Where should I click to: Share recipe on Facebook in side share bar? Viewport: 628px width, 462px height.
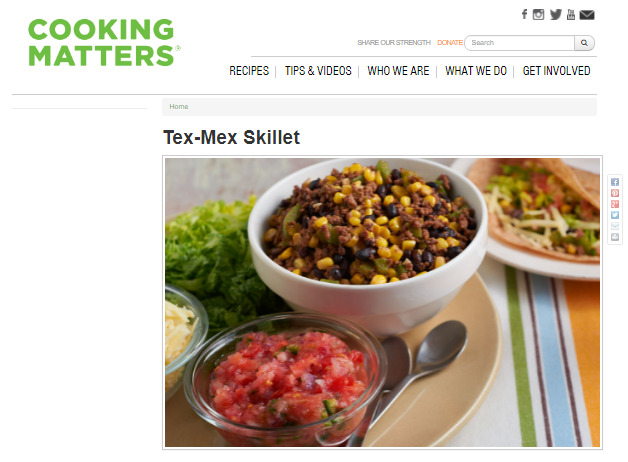(615, 182)
